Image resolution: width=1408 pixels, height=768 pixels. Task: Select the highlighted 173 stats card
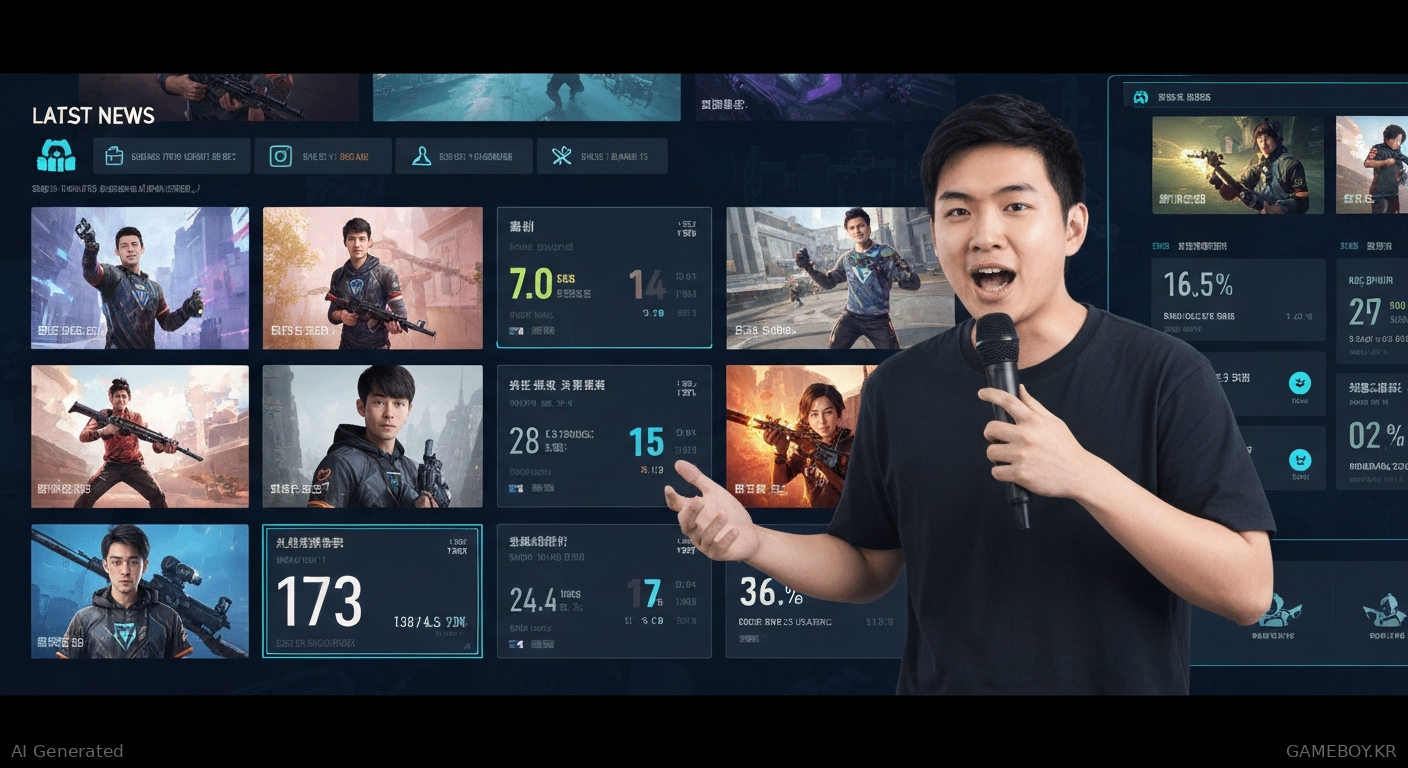[x=372, y=591]
